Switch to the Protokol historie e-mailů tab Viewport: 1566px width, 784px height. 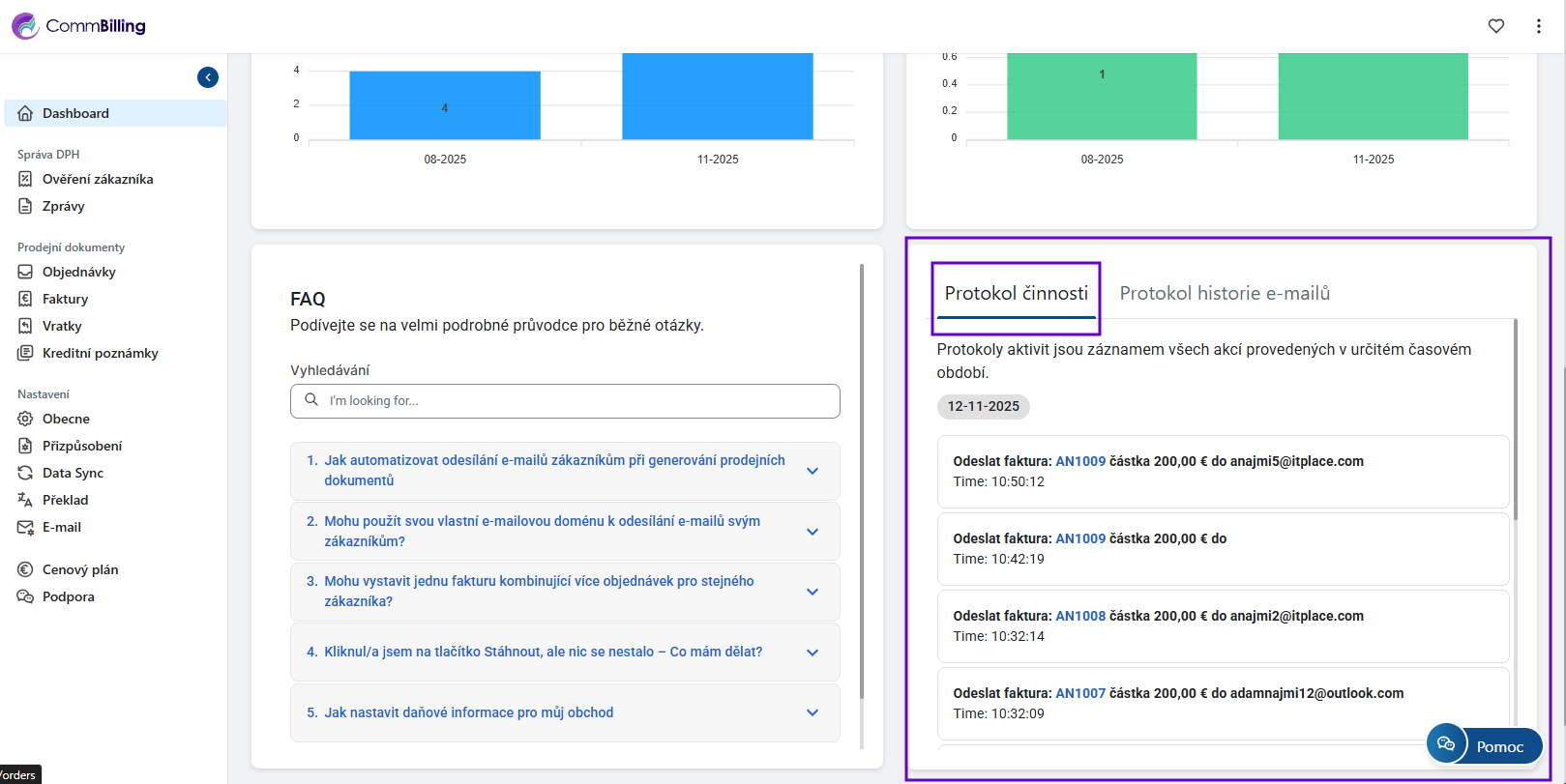coord(1225,293)
